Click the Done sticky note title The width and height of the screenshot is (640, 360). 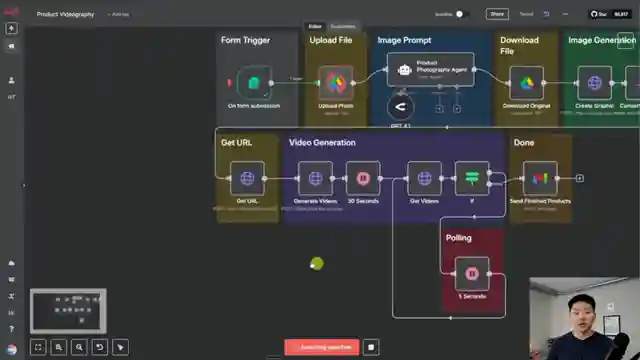(524, 142)
